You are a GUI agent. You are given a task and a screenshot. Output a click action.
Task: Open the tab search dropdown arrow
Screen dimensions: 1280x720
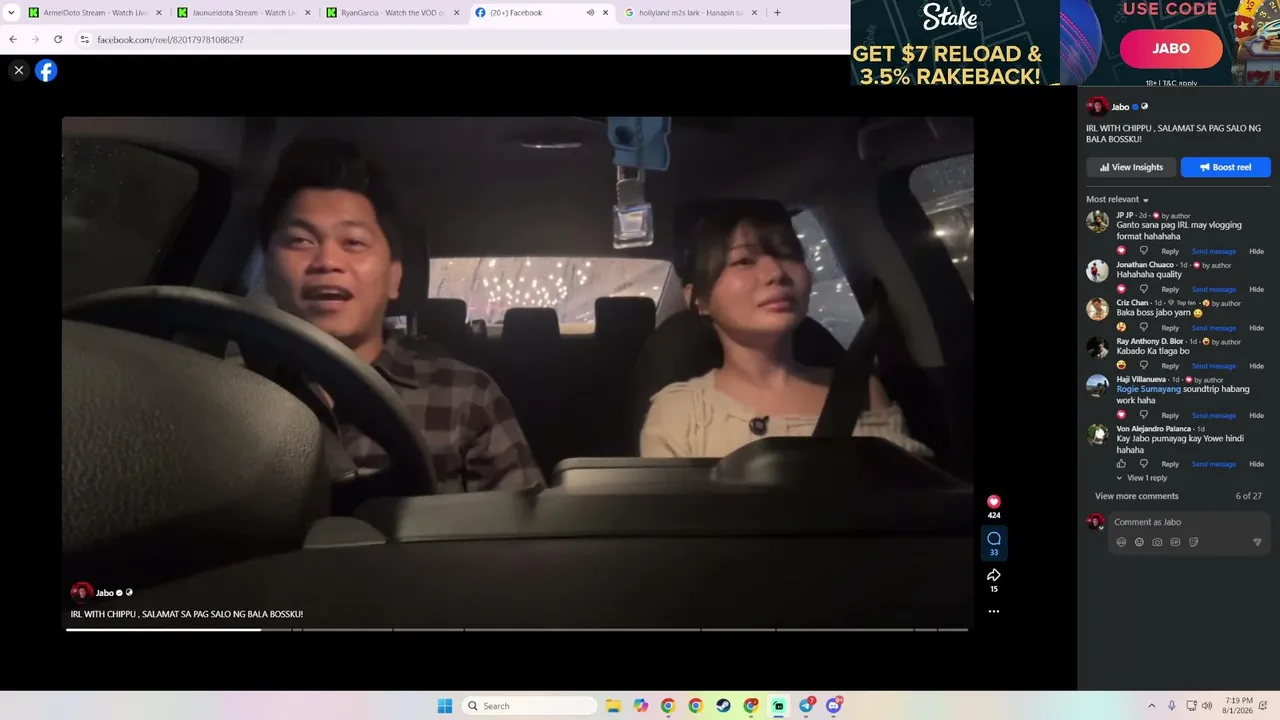click(x=10, y=13)
